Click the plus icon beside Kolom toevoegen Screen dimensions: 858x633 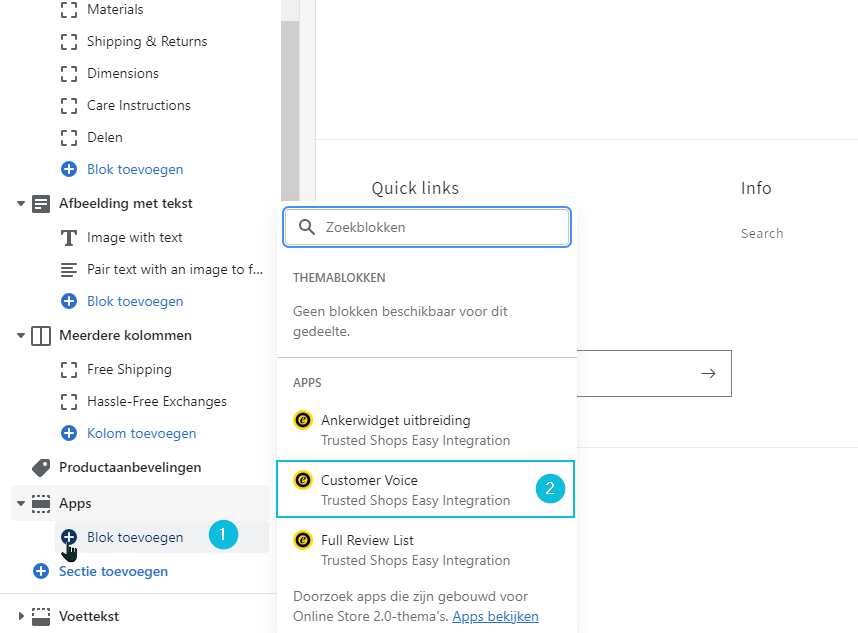[69, 433]
